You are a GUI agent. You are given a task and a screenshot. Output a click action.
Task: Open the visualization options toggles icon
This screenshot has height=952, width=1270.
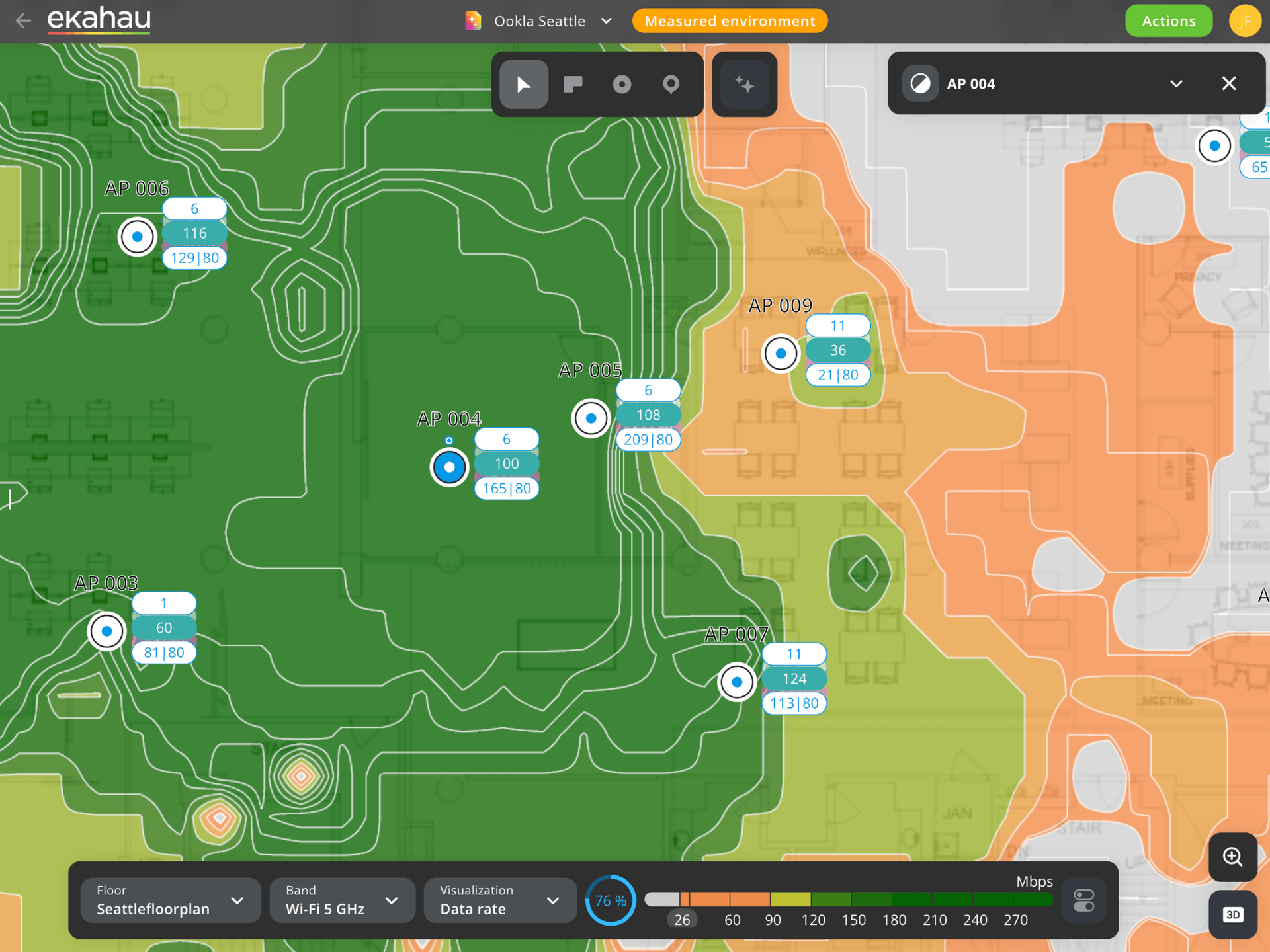1083,900
